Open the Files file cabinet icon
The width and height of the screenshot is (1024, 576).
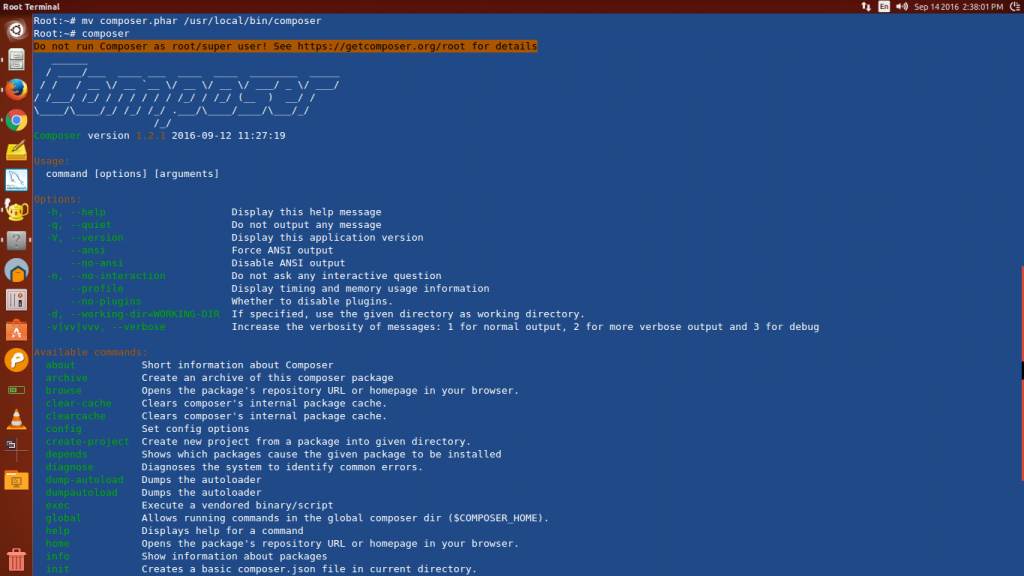tap(16, 60)
